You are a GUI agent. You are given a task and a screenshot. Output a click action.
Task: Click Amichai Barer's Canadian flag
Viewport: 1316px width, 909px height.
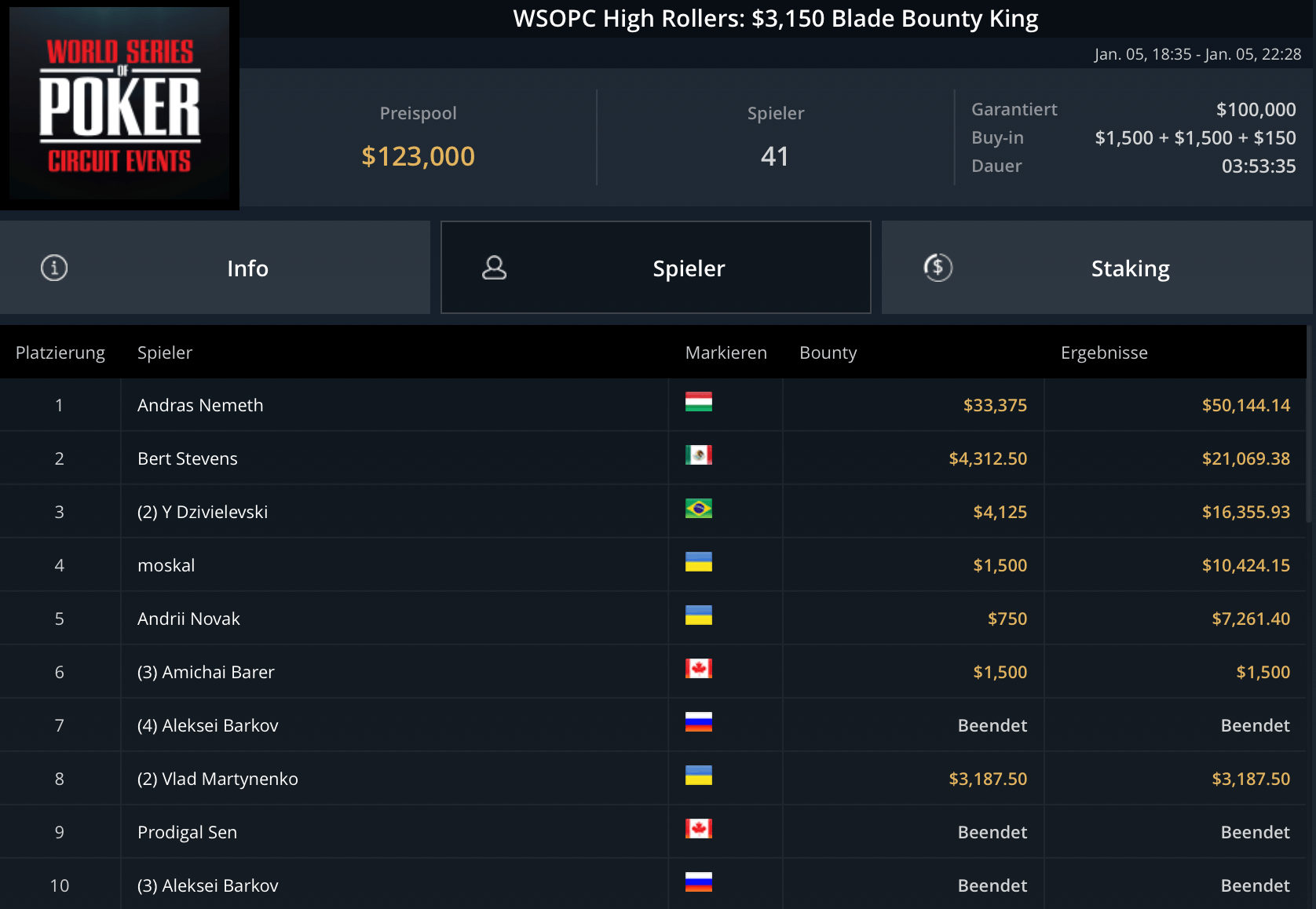pos(698,669)
